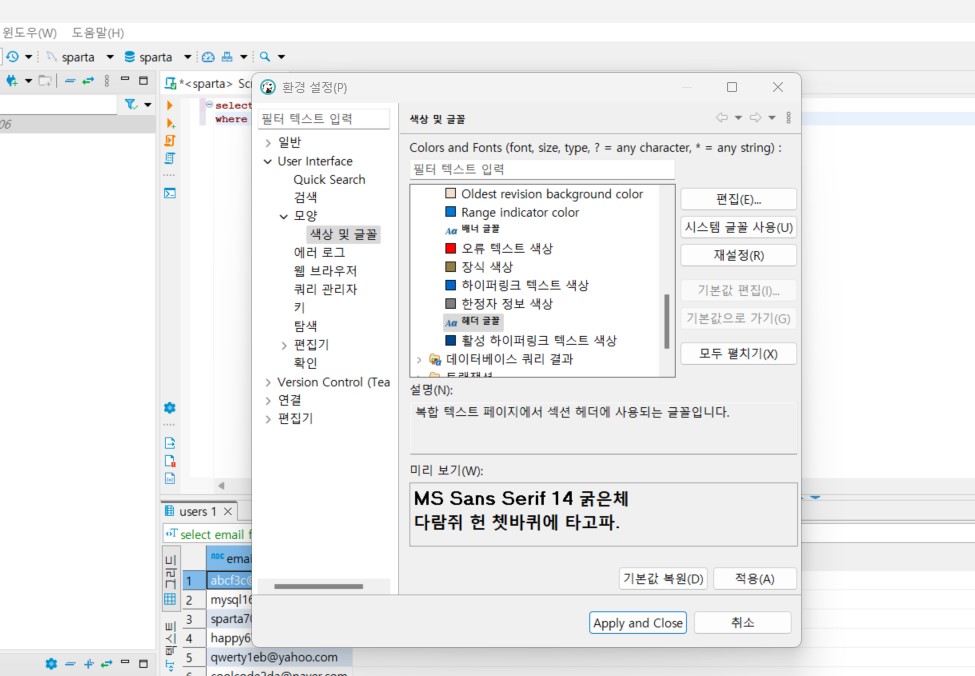975x676 pixels.
Task: Select the Oldest revision background color swatch
Action: [451, 193]
